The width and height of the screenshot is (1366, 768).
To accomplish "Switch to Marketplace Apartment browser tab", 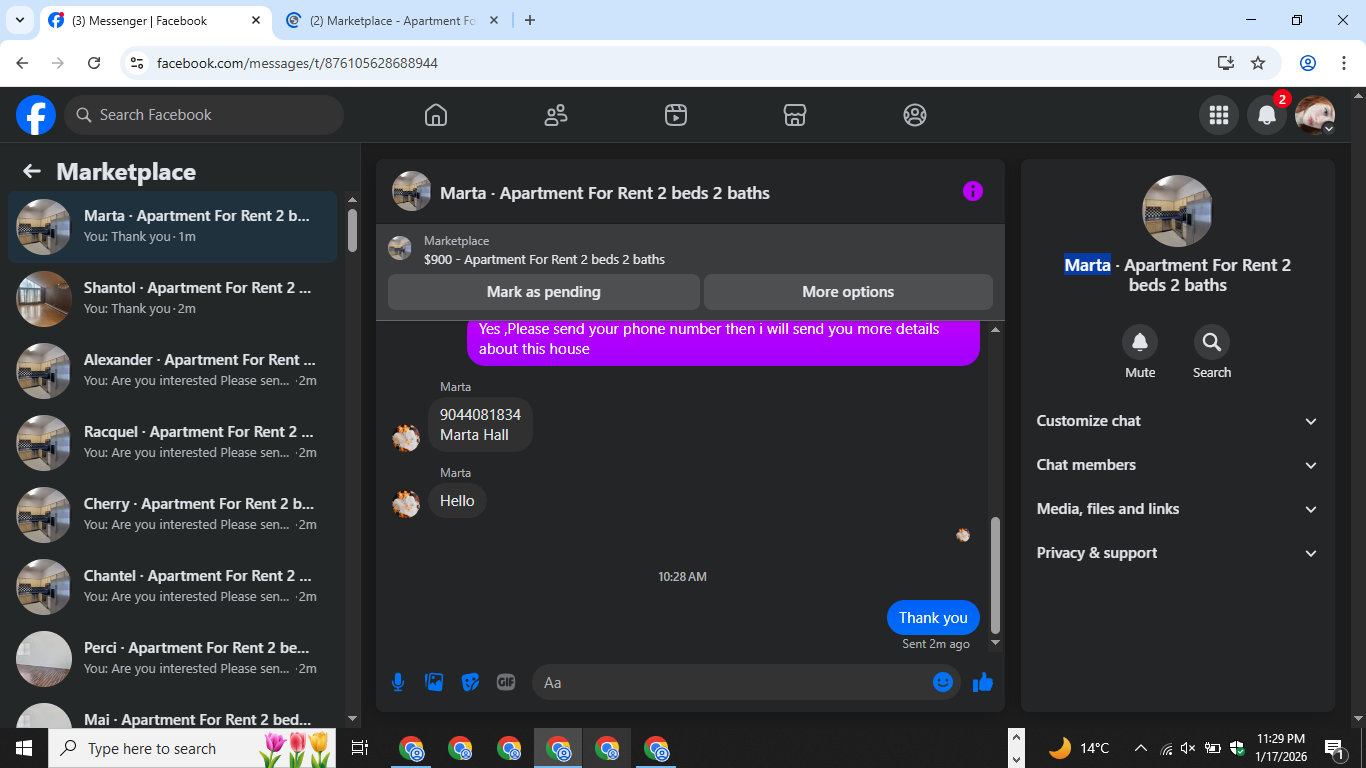I will tap(392, 20).
